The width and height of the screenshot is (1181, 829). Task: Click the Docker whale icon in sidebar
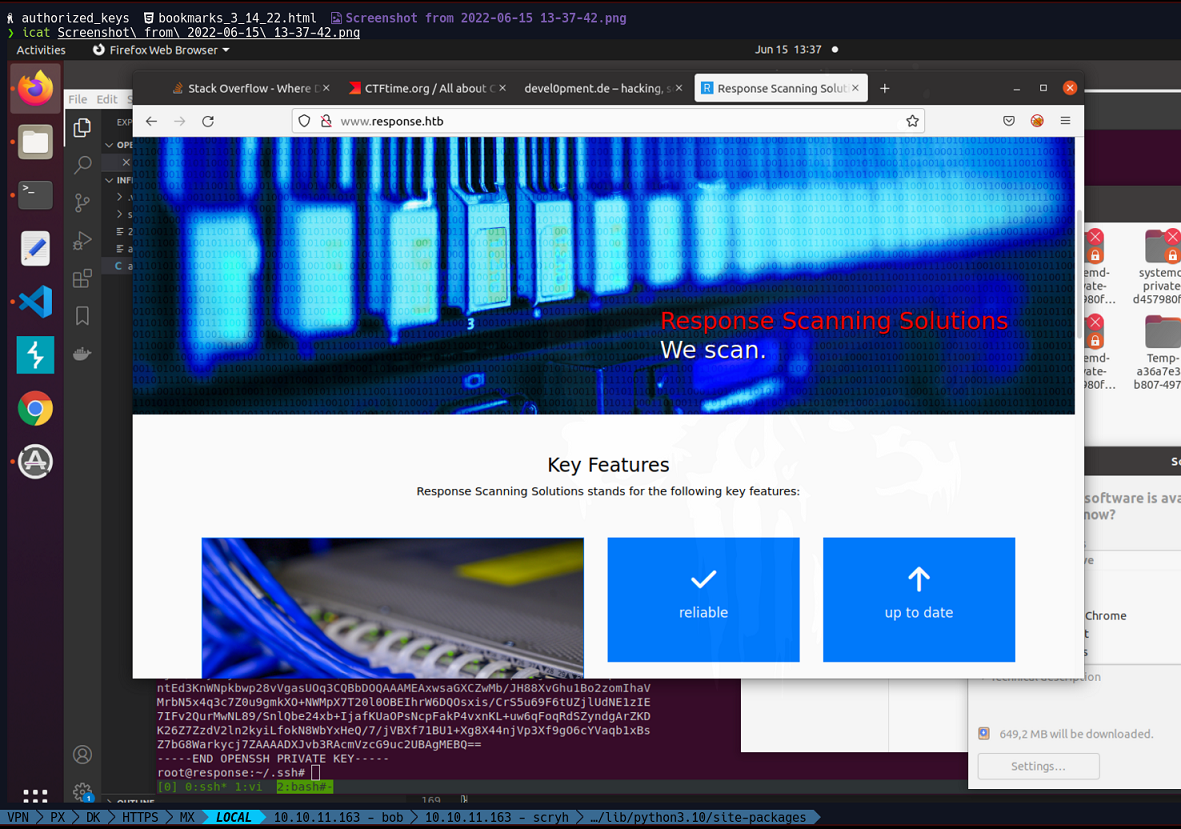83,354
